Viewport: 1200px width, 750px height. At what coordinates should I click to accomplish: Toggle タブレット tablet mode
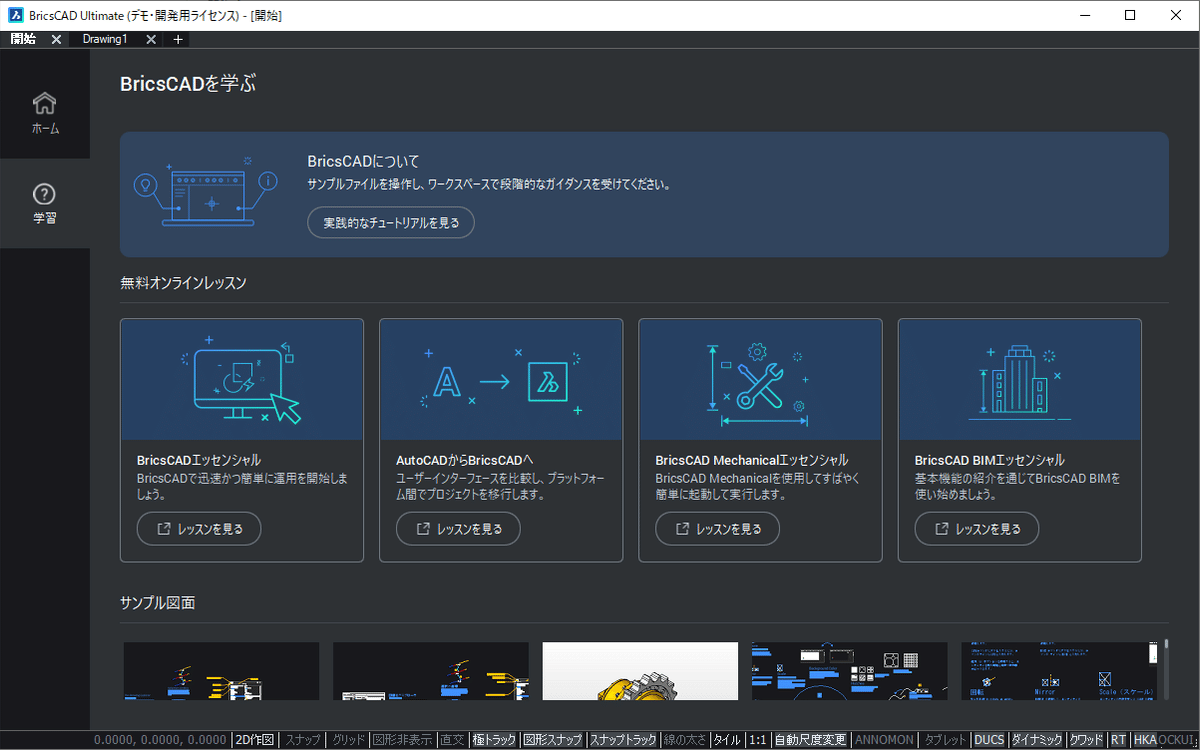[945, 740]
